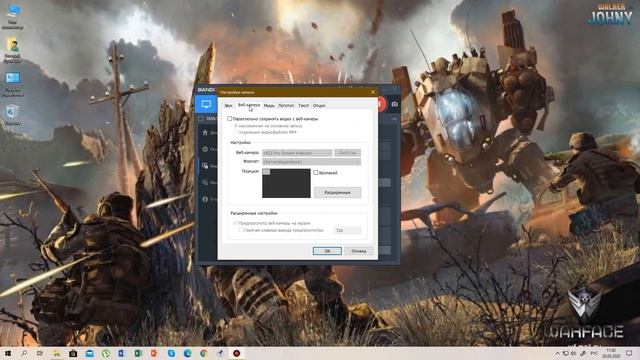Open This PC desktop icon
Screen dimensions: 640x360
[x=13, y=17]
